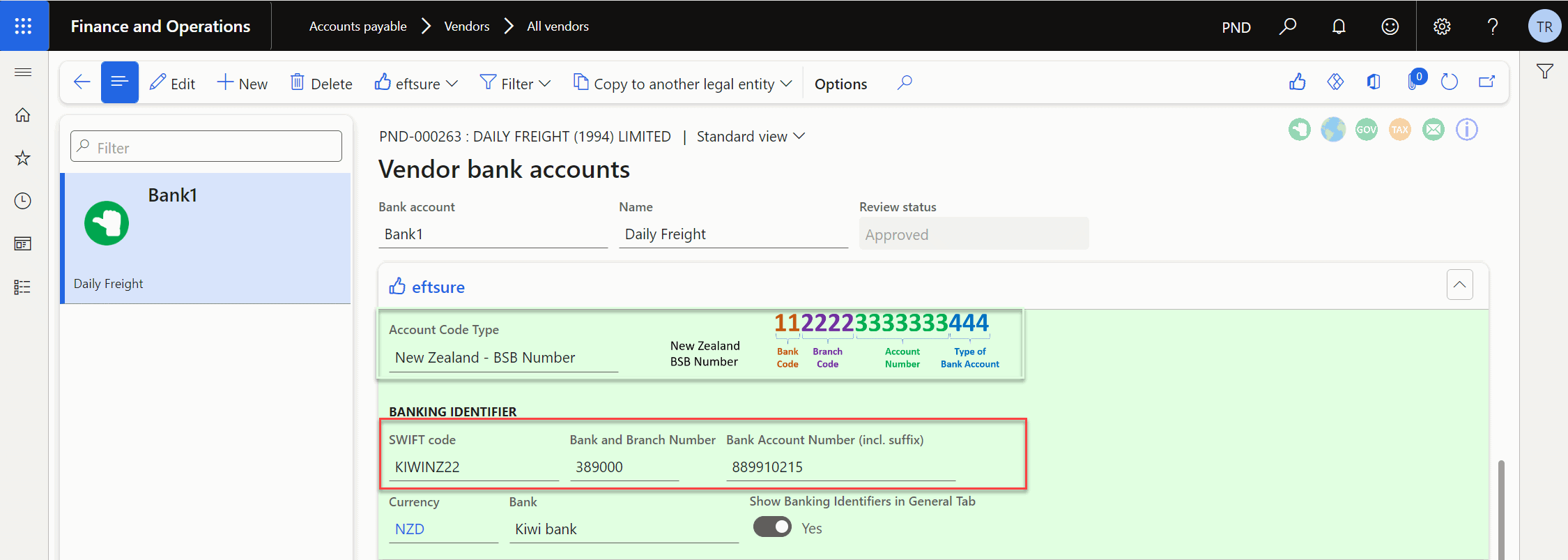This screenshot has height=560, width=1568.
Task: Click the SWIFT code field KIWINZ22
Action: coord(474,467)
